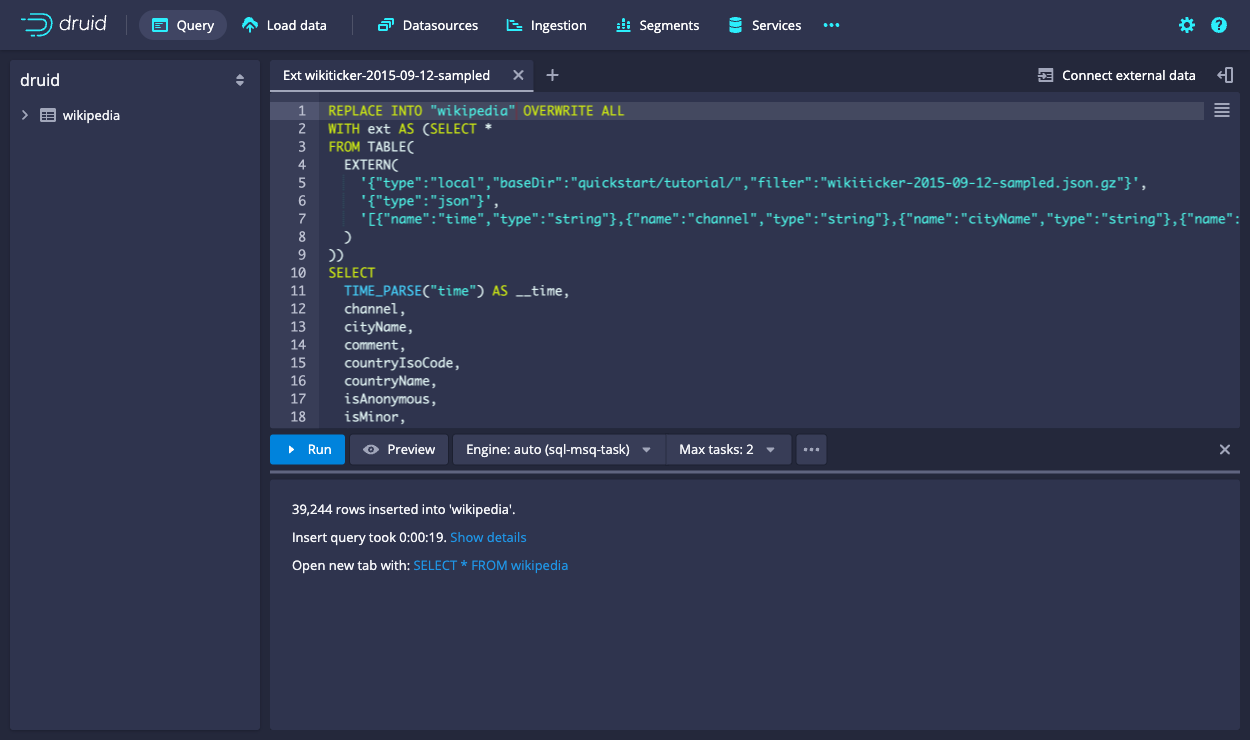Click the sort icon beside druid schema
Image resolution: width=1250 pixels, height=740 pixels.
(240, 79)
